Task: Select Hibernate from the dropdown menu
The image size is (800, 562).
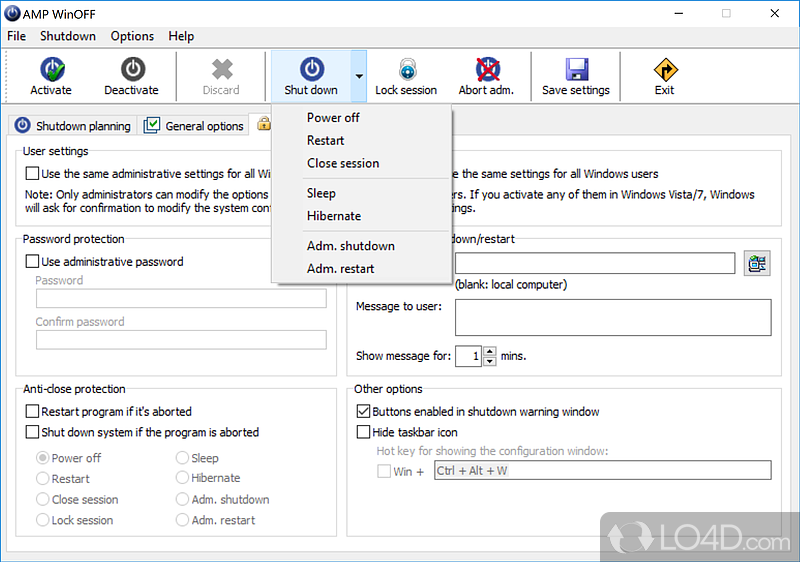Action: (334, 216)
